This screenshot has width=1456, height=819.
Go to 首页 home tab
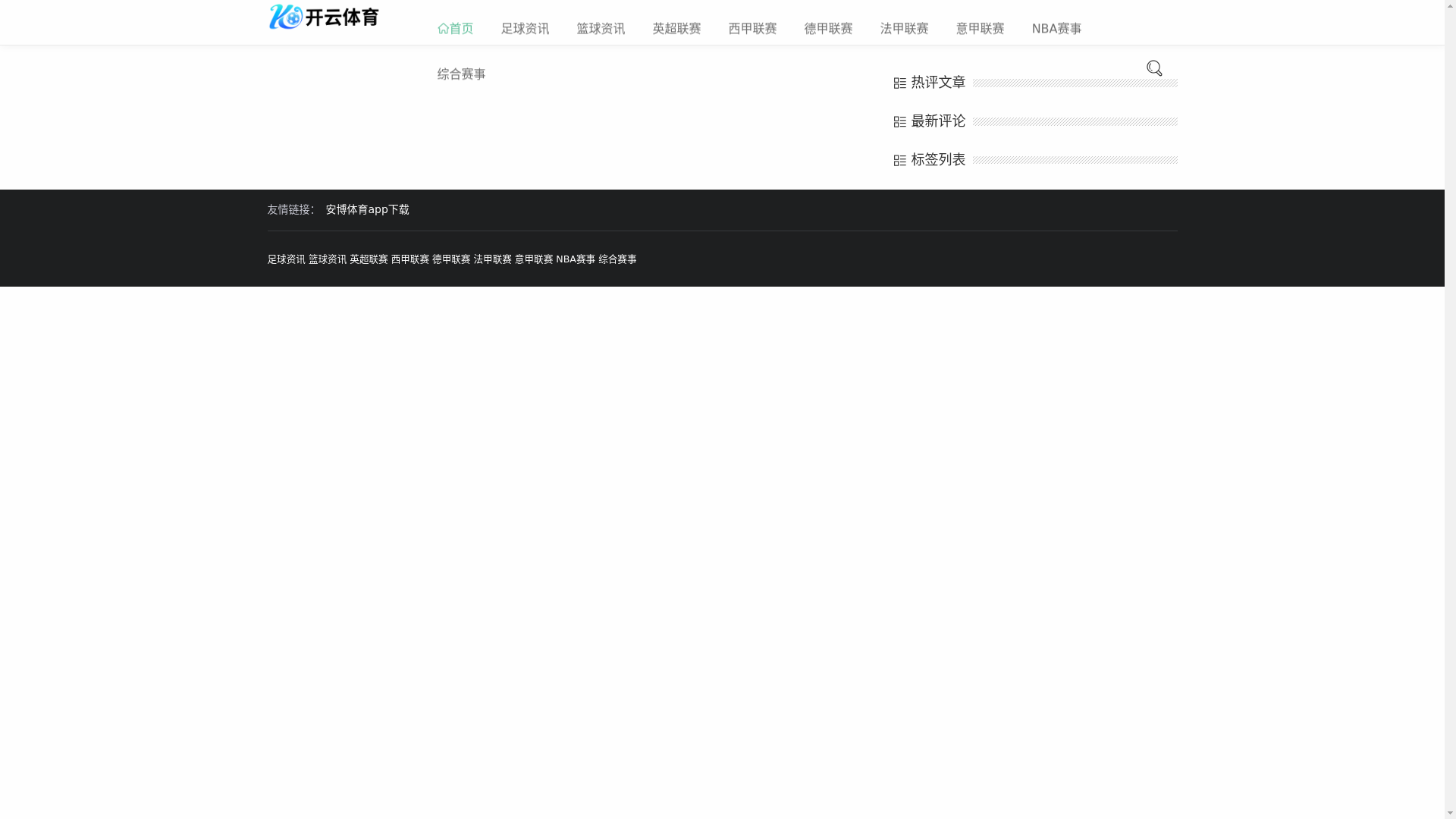[x=455, y=29]
